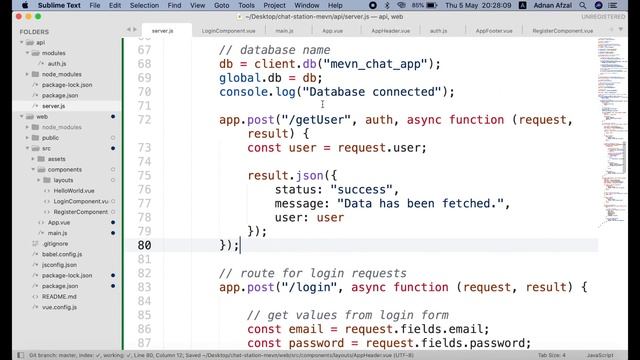Switch to the AppHeader.vue tab
640x360 pixels.
[x=391, y=31]
